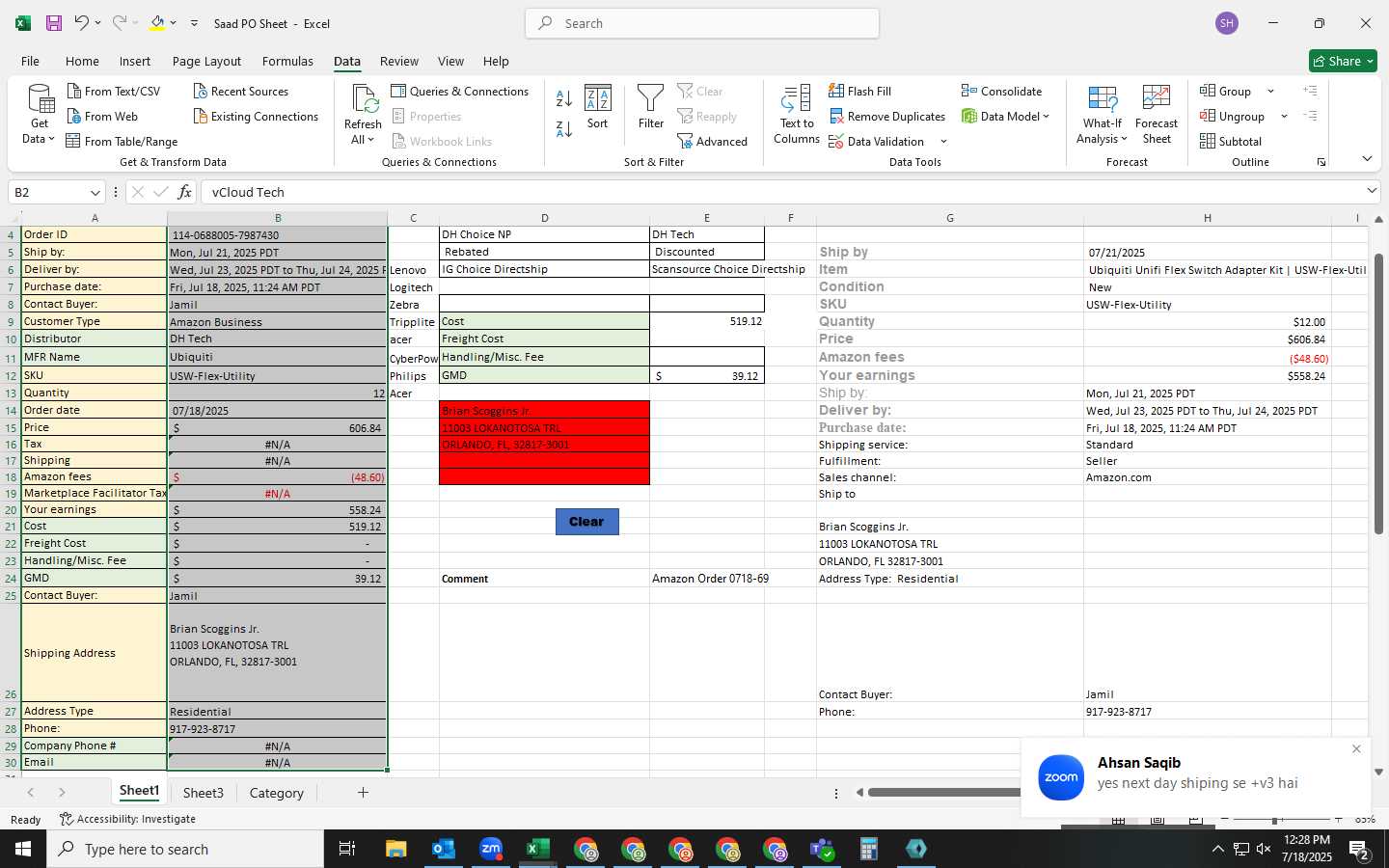Expand Data Validation dropdown arrow
This screenshot has height=868, width=1389.
943,141
